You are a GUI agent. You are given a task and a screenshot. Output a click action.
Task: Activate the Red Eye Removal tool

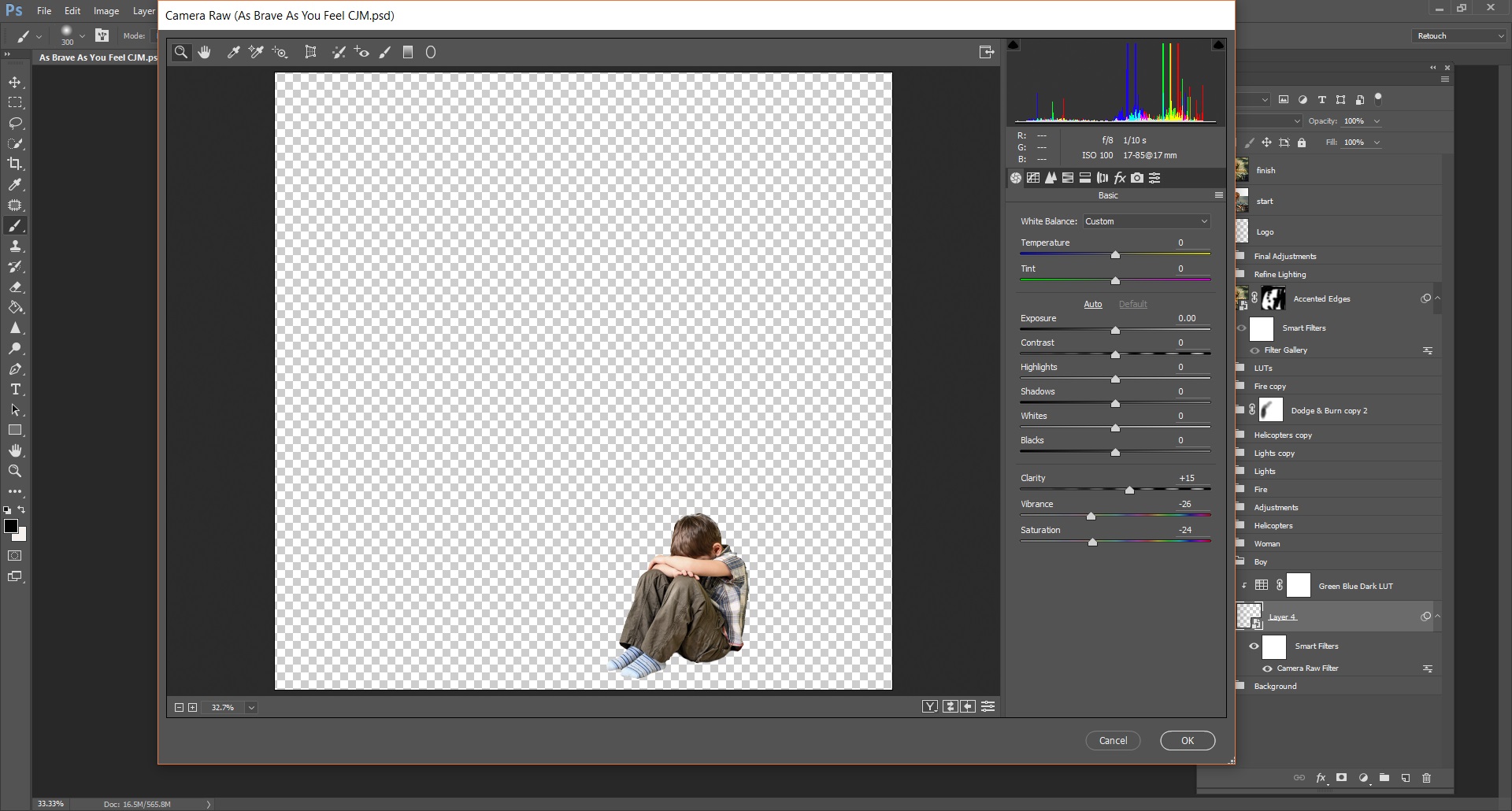[x=361, y=53]
